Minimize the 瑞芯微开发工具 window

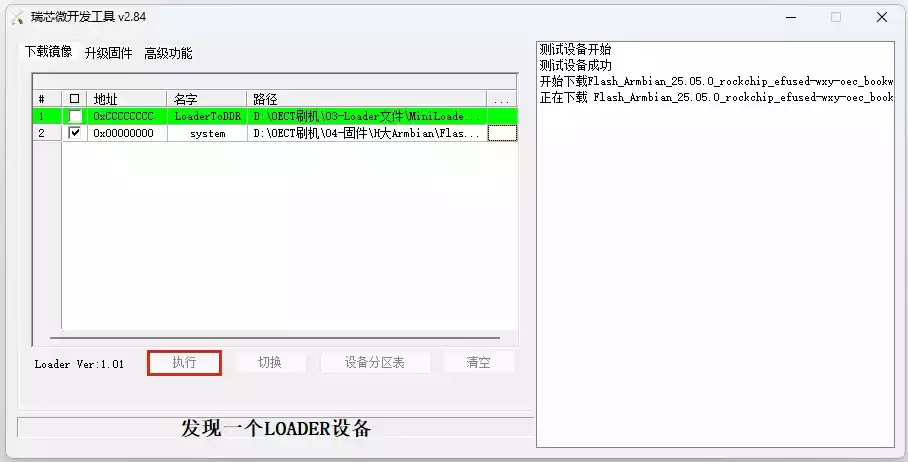pos(791,17)
